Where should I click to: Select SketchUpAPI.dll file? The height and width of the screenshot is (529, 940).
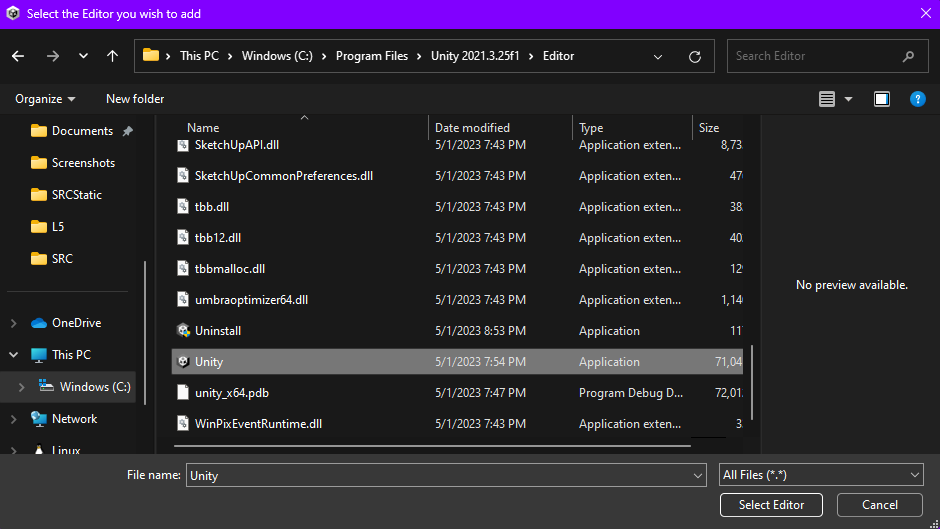click(457, 145)
